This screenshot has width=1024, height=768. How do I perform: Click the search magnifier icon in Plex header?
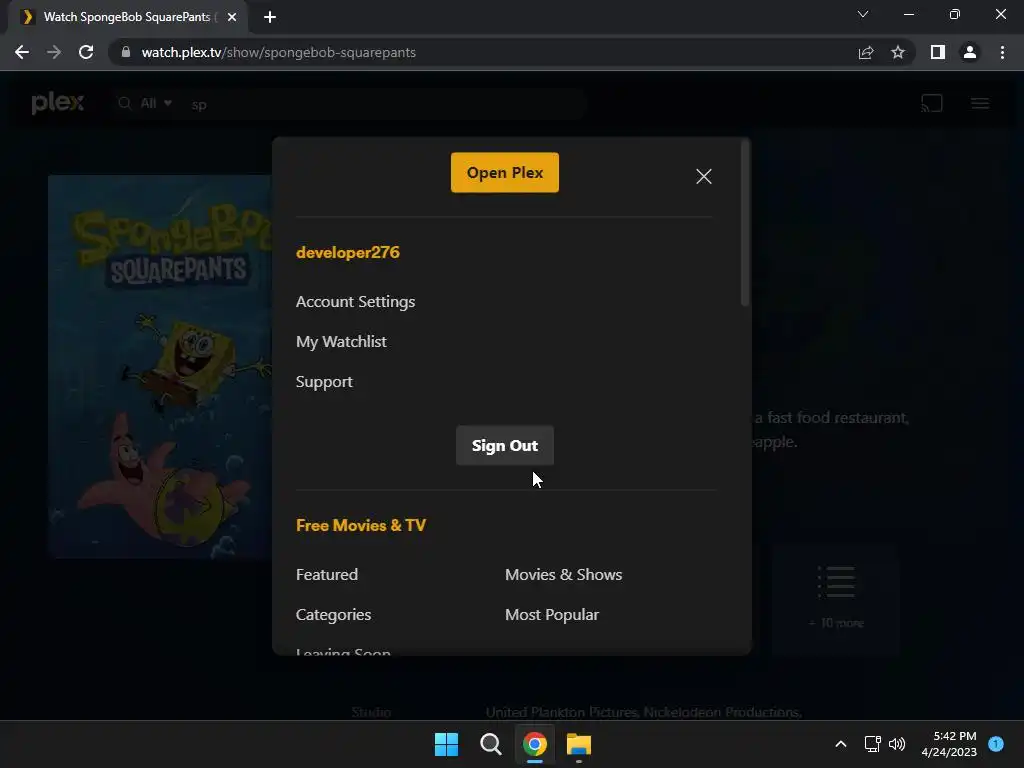[x=125, y=103]
